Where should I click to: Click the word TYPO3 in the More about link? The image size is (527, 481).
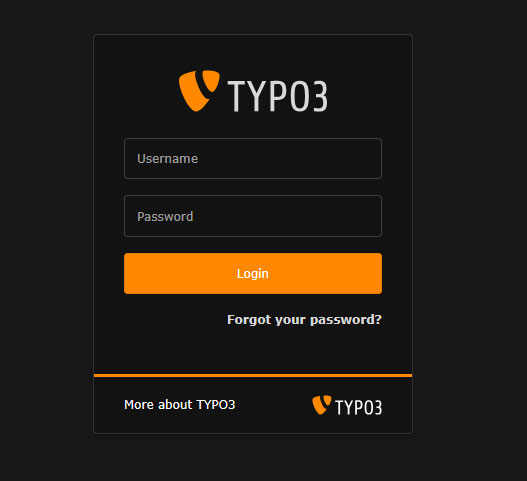(x=216, y=405)
